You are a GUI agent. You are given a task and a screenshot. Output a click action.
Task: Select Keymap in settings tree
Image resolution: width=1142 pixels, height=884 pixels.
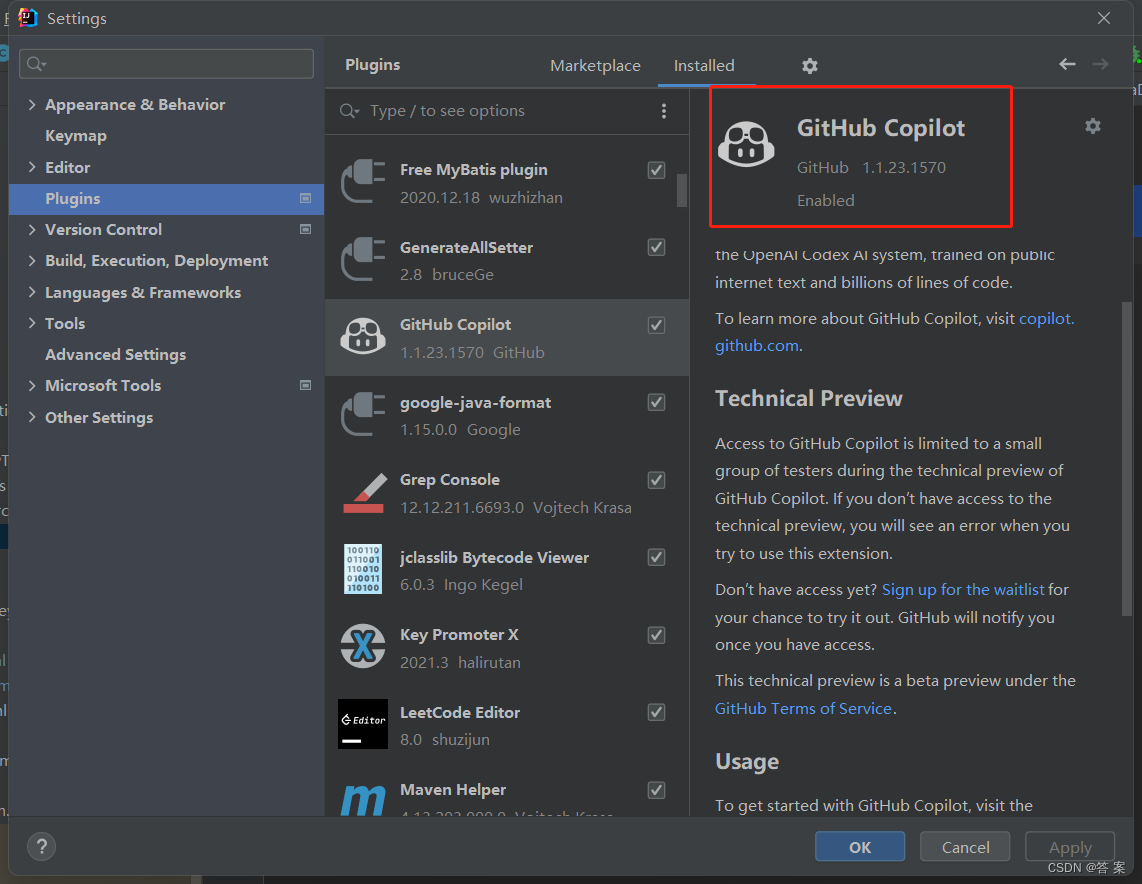tap(76, 135)
